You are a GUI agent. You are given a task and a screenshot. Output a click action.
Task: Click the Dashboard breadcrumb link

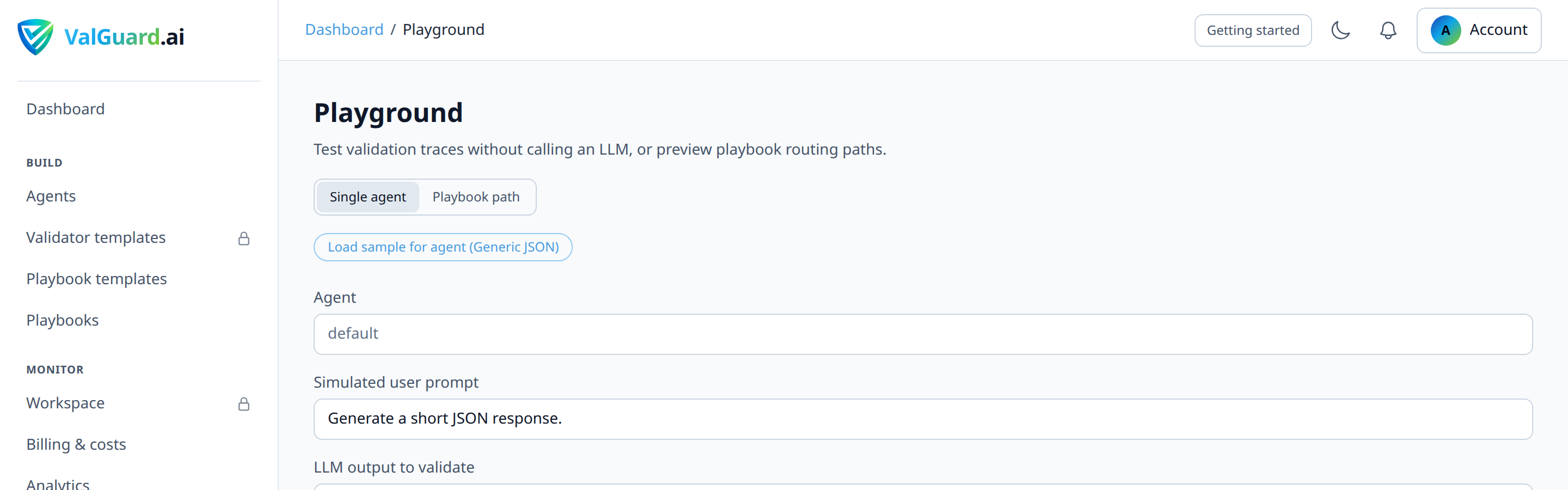pos(344,29)
